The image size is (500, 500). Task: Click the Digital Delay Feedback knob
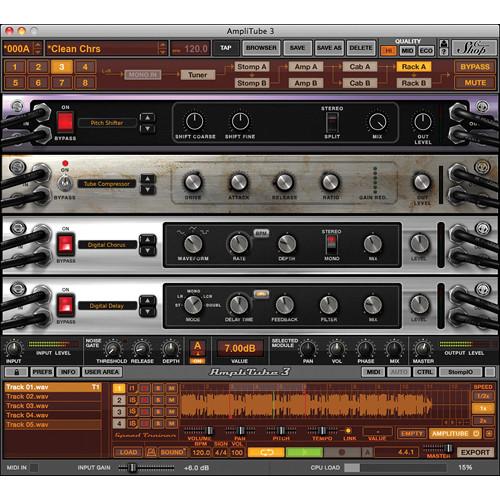click(284, 305)
